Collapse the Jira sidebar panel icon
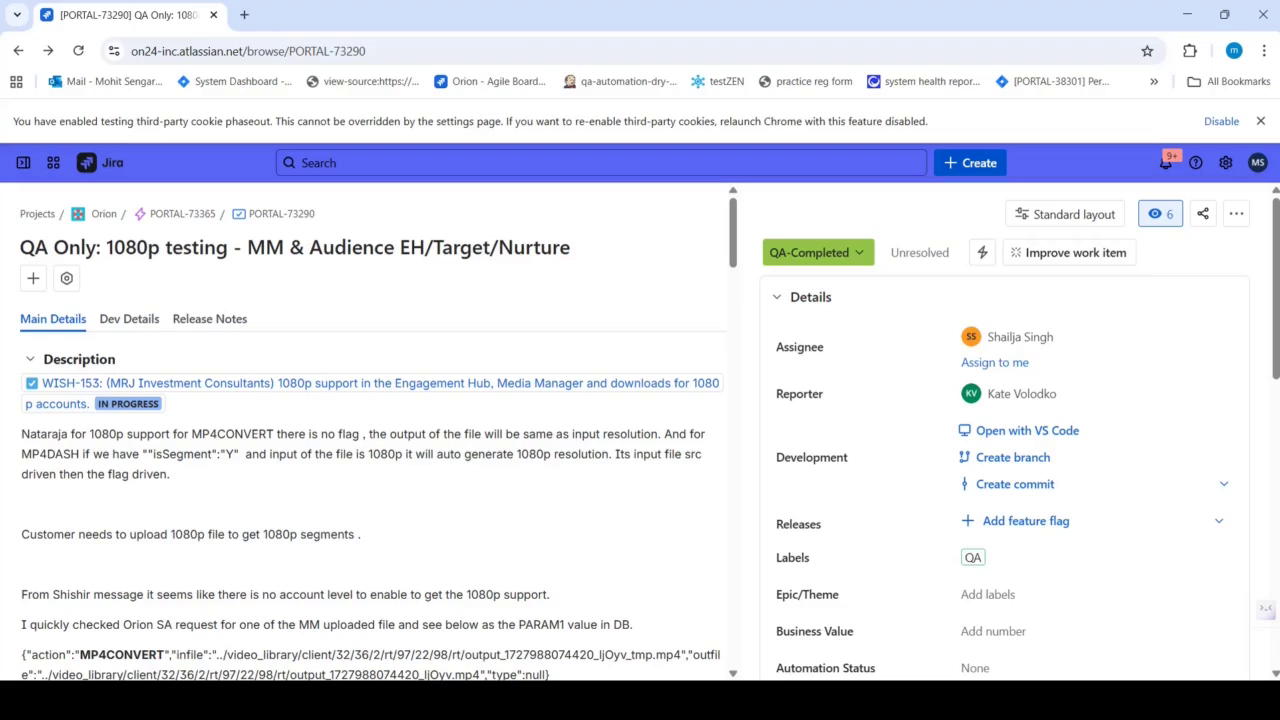 (23, 163)
